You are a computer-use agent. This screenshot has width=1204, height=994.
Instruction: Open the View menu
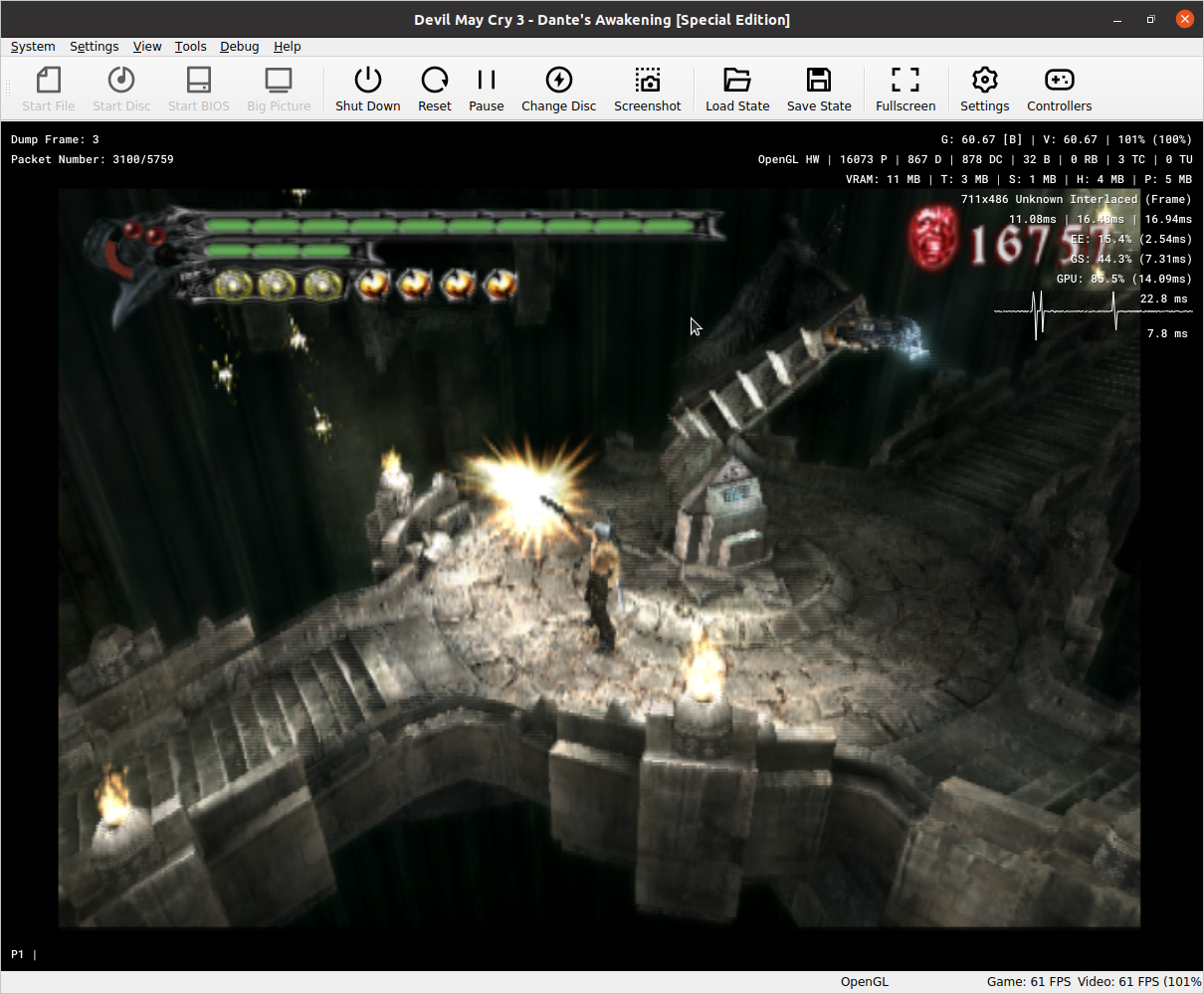point(147,47)
